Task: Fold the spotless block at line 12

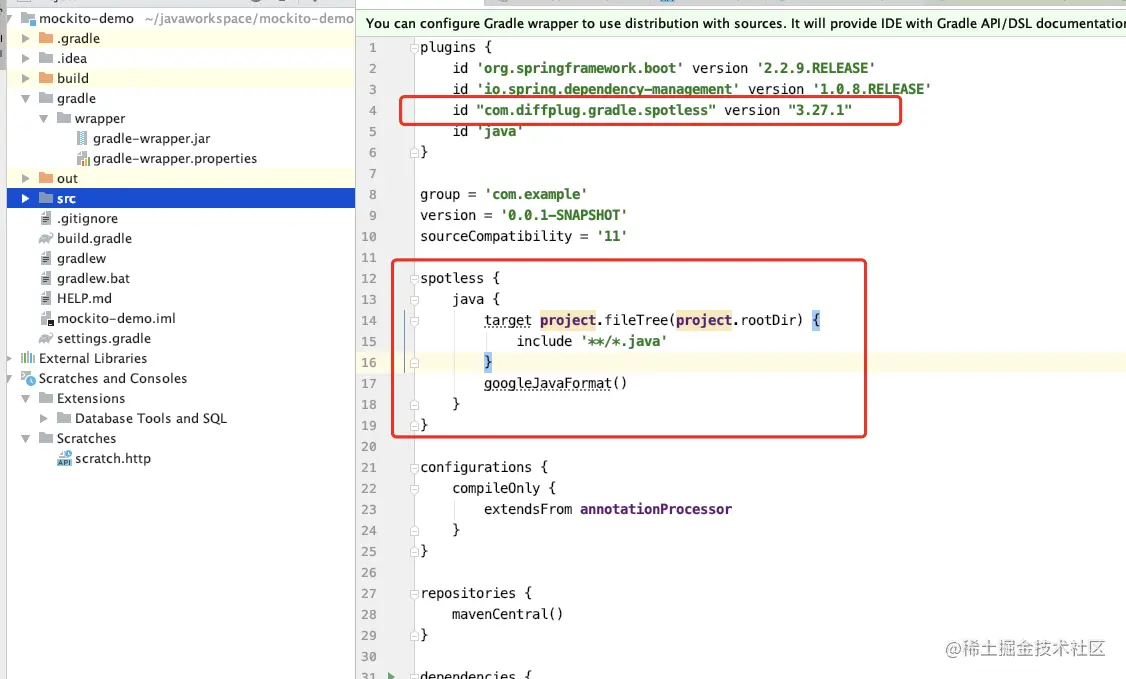Action: pos(414,278)
